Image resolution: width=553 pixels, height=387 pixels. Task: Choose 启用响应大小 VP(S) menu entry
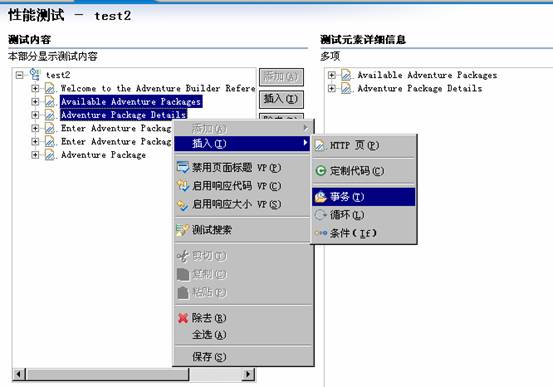click(243, 204)
